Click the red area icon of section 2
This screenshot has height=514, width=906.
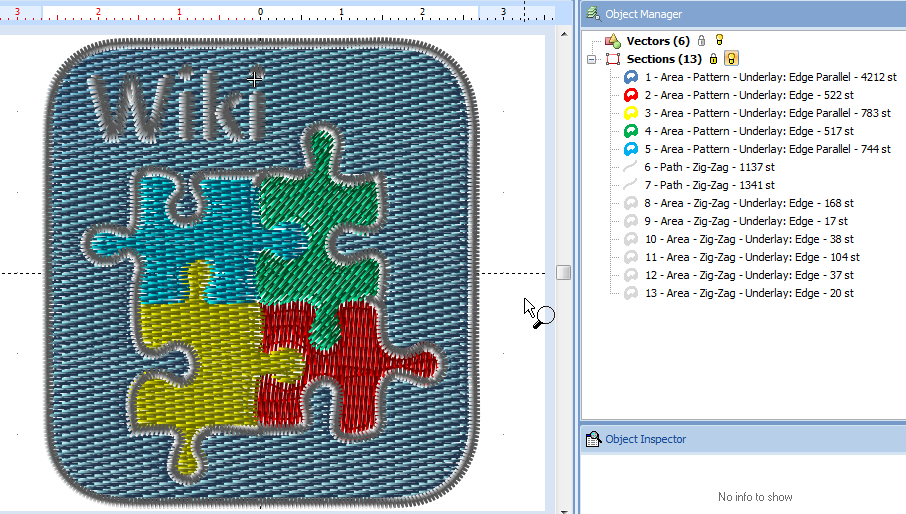631,95
